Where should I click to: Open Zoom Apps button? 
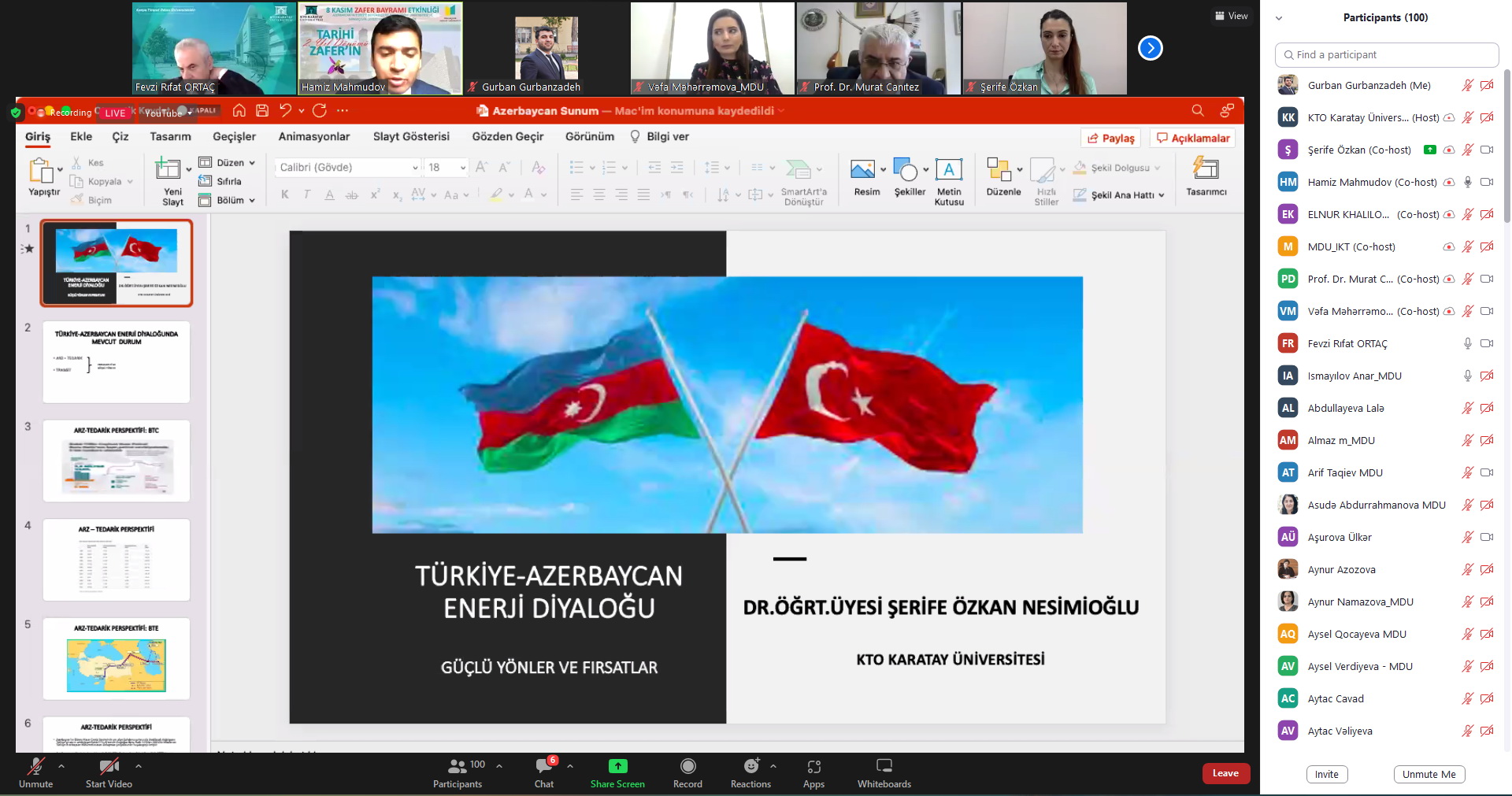[x=813, y=772]
